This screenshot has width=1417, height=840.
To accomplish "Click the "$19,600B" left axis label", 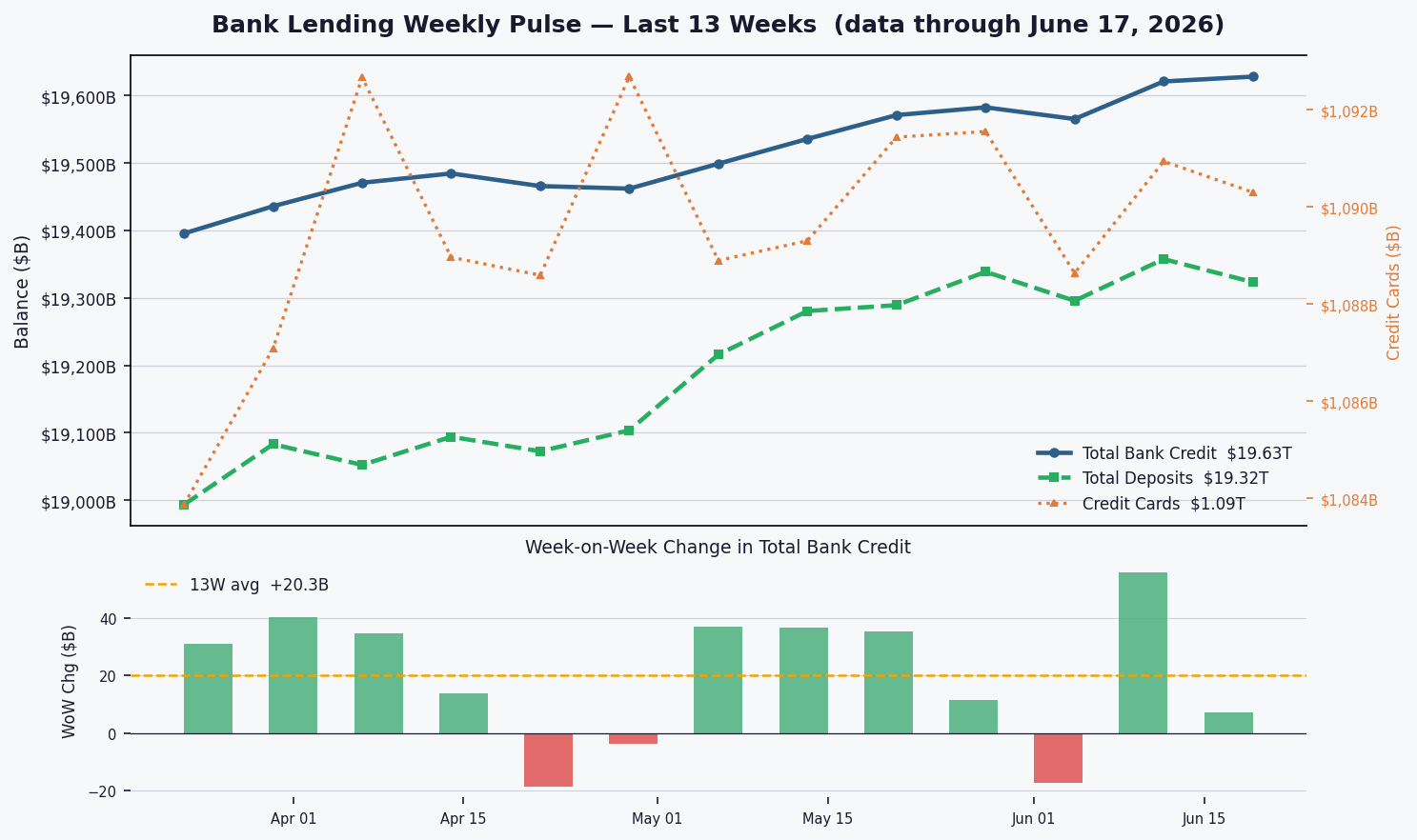I will pyautogui.click(x=79, y=97).
